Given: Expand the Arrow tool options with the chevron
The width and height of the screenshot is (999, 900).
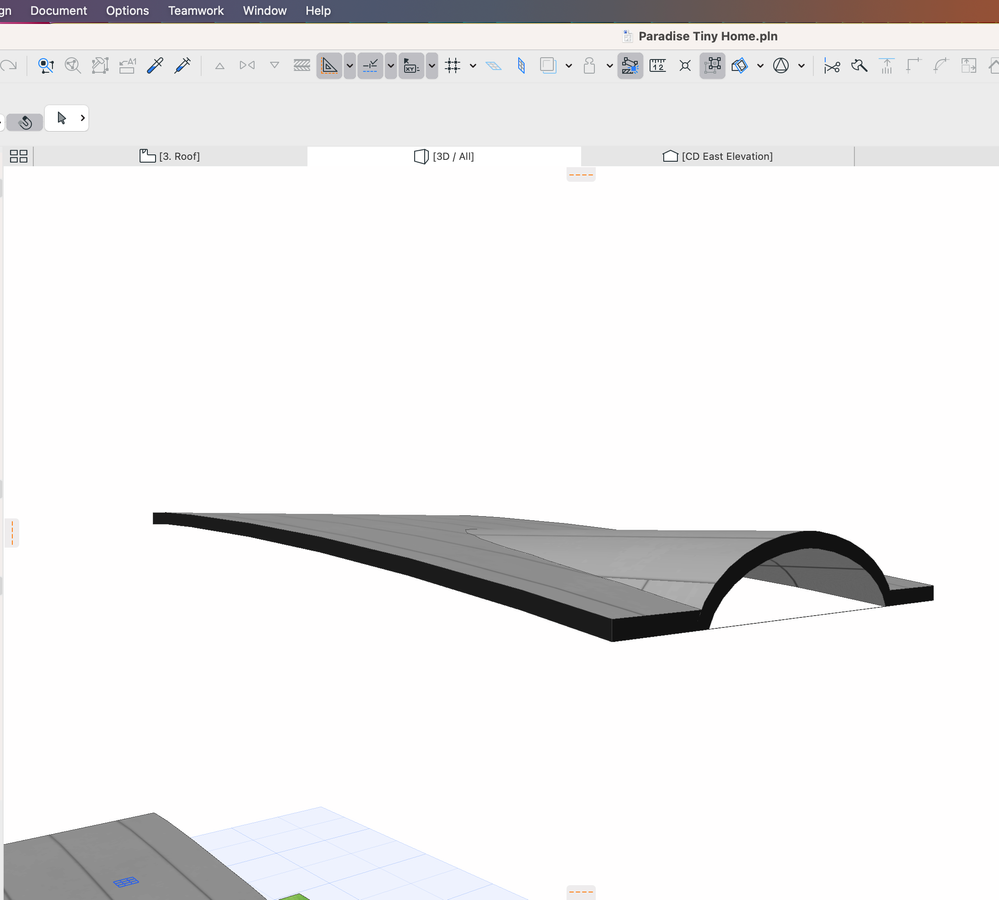Looking at the screenshot, I should [x=82, y=117].
